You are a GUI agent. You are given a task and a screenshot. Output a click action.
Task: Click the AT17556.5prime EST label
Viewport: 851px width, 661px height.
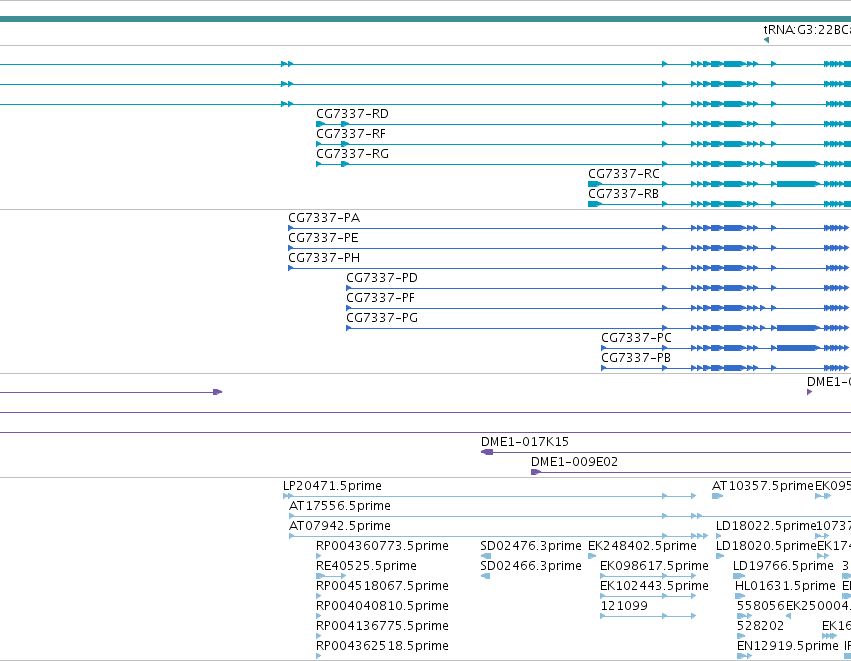[x=340, y=506]
